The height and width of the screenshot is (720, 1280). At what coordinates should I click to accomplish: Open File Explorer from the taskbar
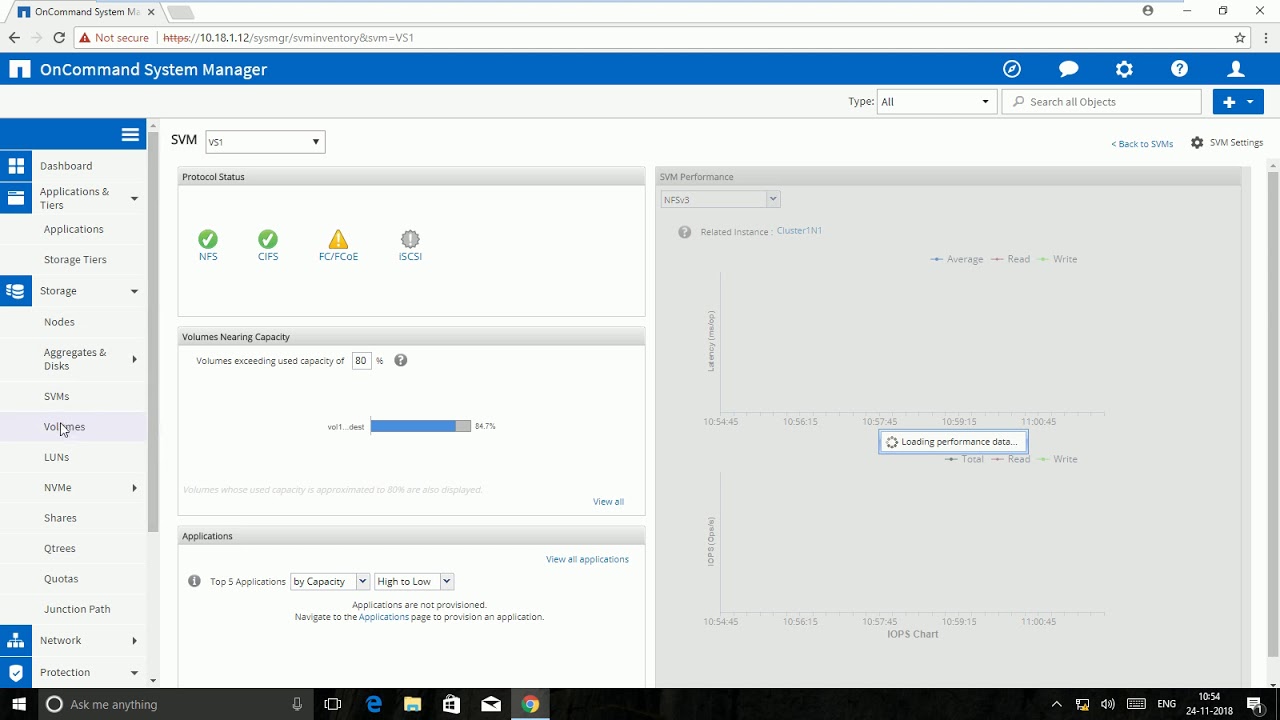click(x=412, y=704)
